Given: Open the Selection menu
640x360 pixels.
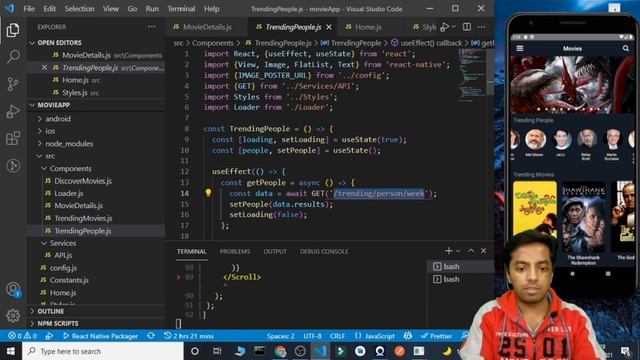Looking at the screenshot, I should pyautogui.click(x=79, y=9).
